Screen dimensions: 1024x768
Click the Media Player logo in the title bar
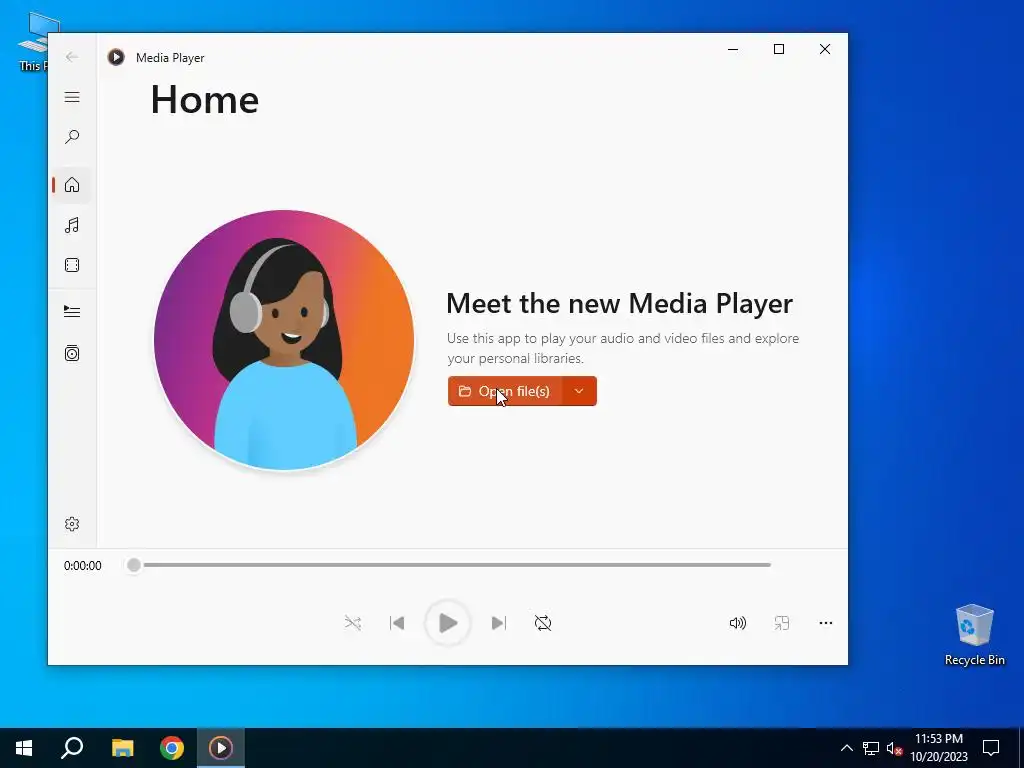point(116,57)
